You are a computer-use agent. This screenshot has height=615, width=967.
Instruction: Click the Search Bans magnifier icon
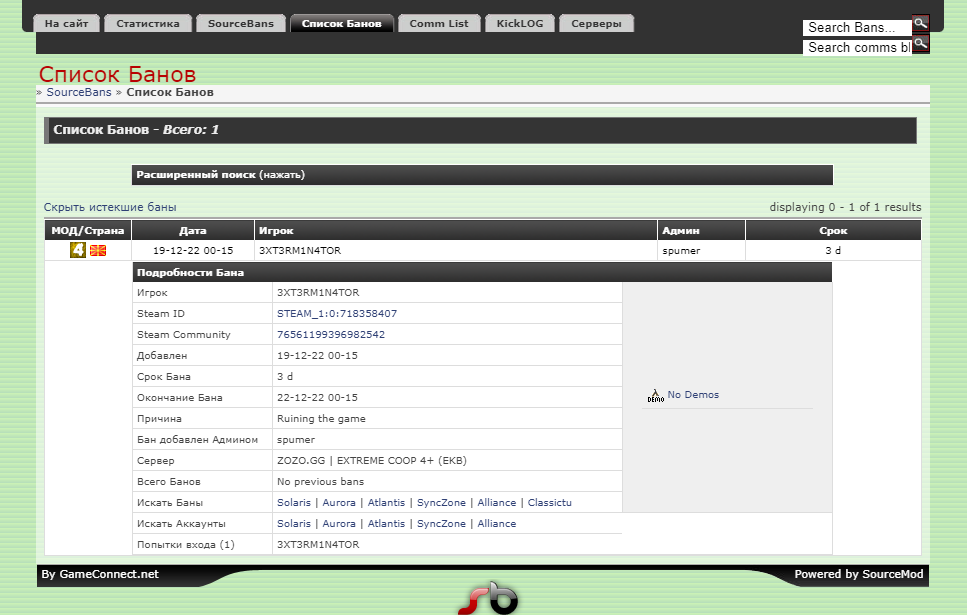click(921, 23)
